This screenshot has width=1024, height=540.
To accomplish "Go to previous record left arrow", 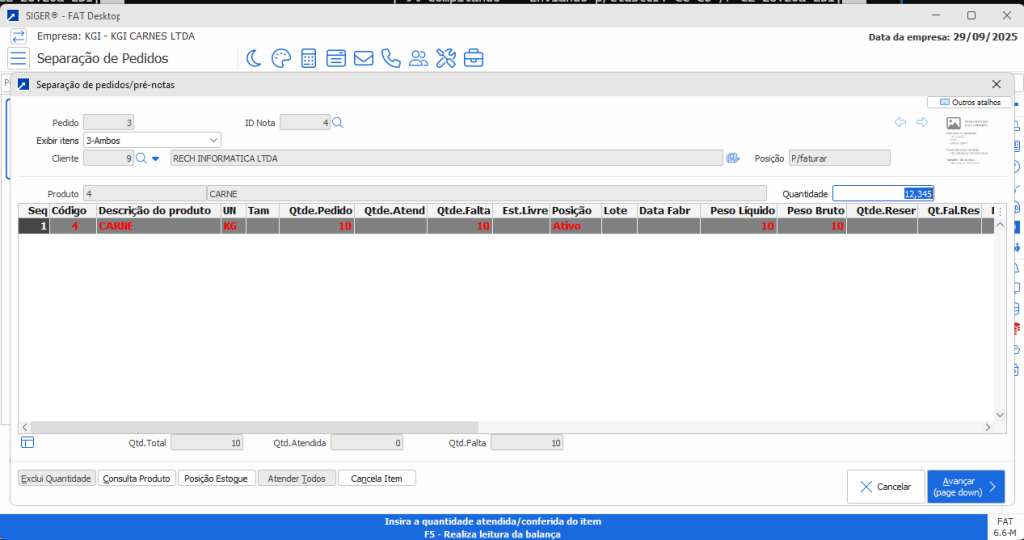I will [x=900, y=122].
